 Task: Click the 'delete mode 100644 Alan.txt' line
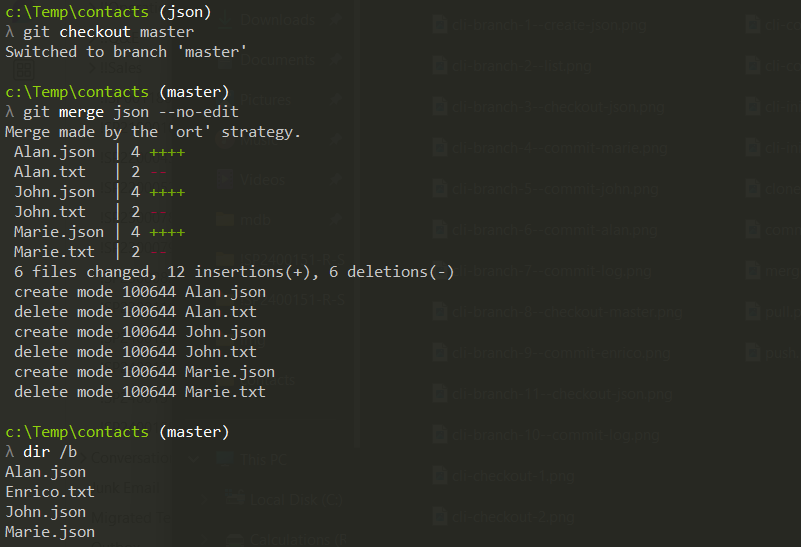pyautogui.click(x=135, y=312)
